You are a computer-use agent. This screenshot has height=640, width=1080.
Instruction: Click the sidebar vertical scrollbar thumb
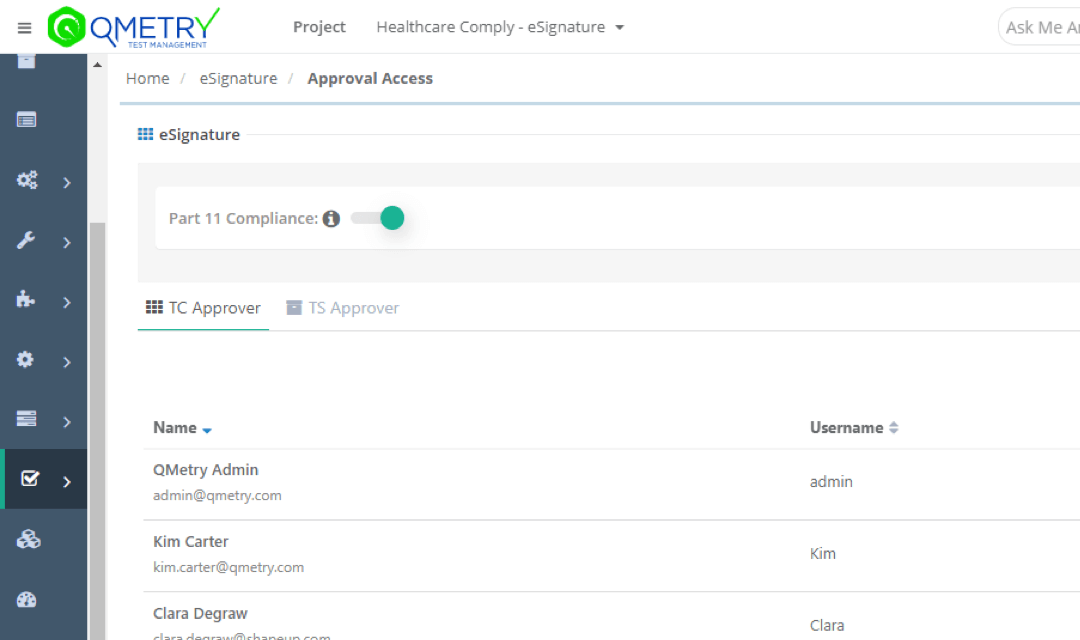pos(97,431)
